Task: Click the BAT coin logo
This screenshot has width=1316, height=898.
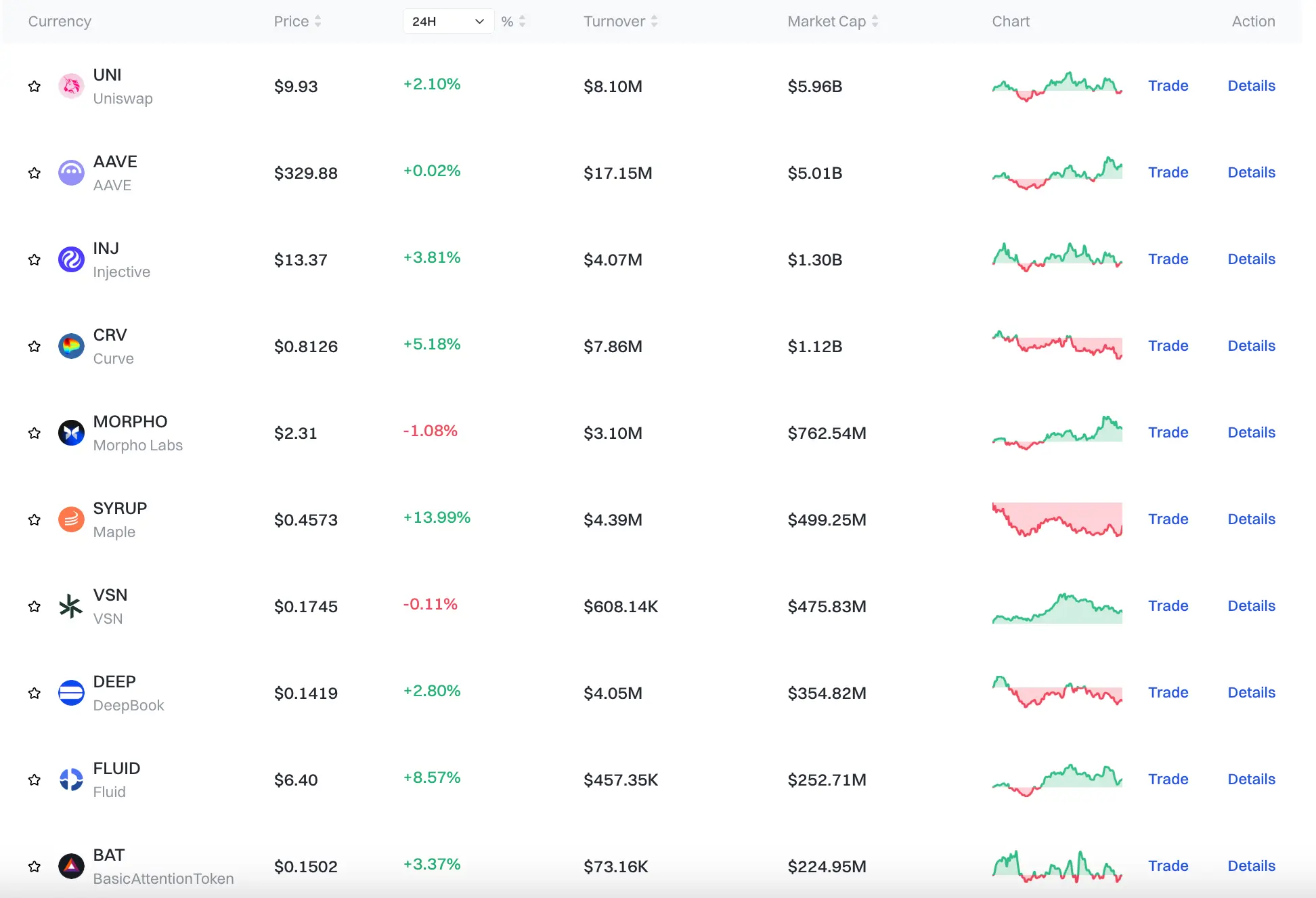Action: [71, 866]
